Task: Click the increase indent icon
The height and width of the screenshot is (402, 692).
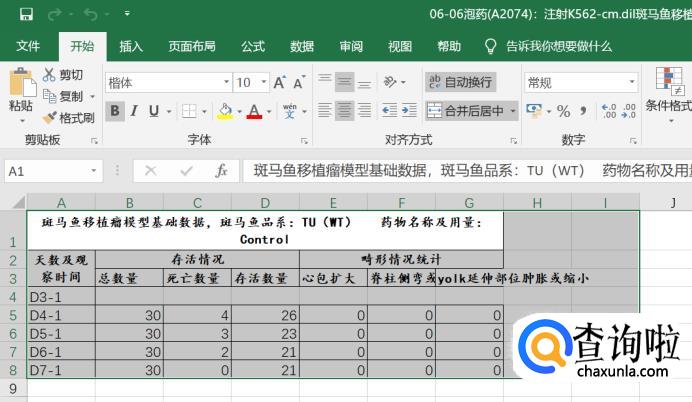Action: point(409,110)
